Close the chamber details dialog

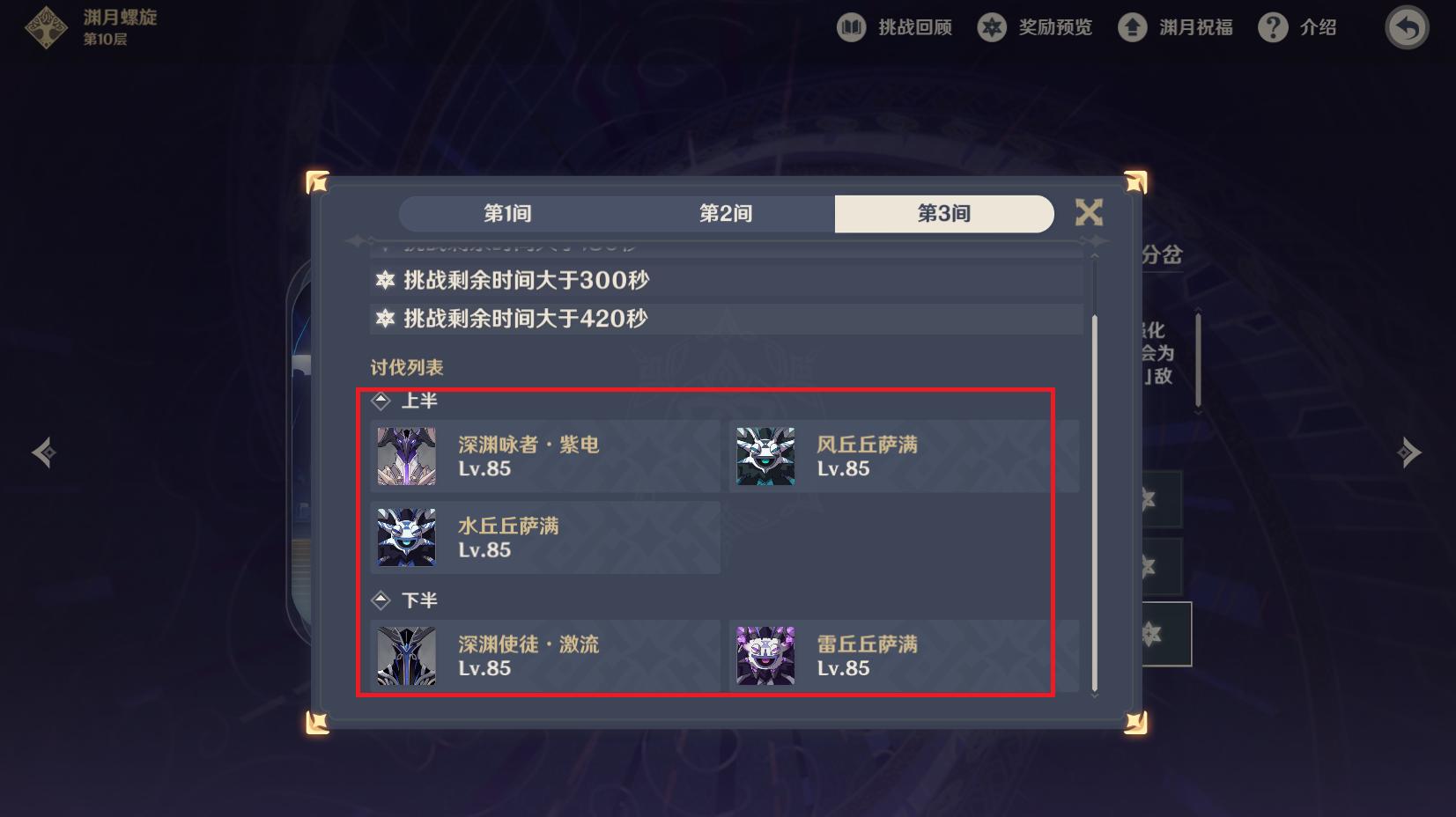click(x=1090, y=212)
